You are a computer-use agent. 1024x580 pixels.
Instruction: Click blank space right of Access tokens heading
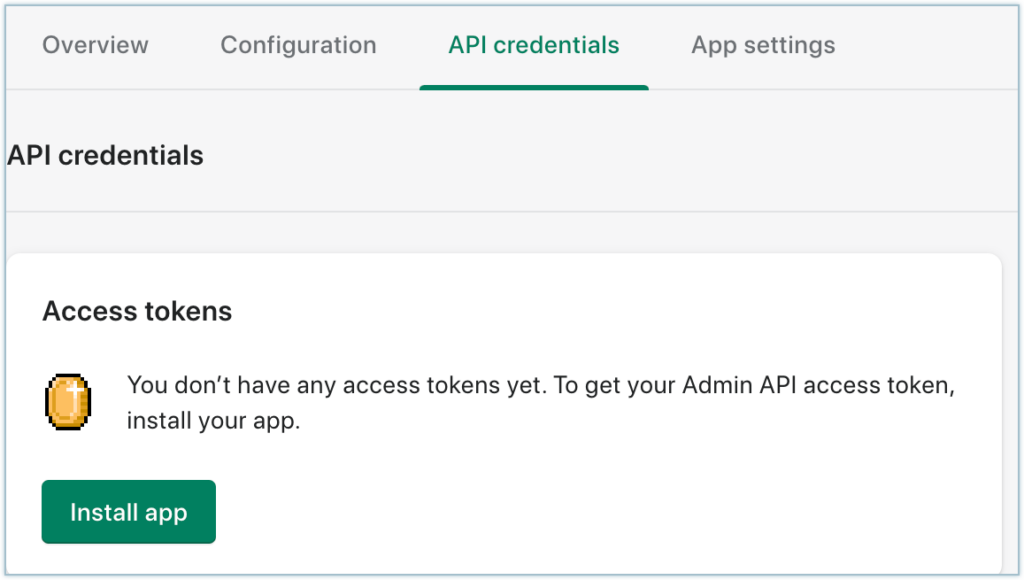[x=600, y=311]
